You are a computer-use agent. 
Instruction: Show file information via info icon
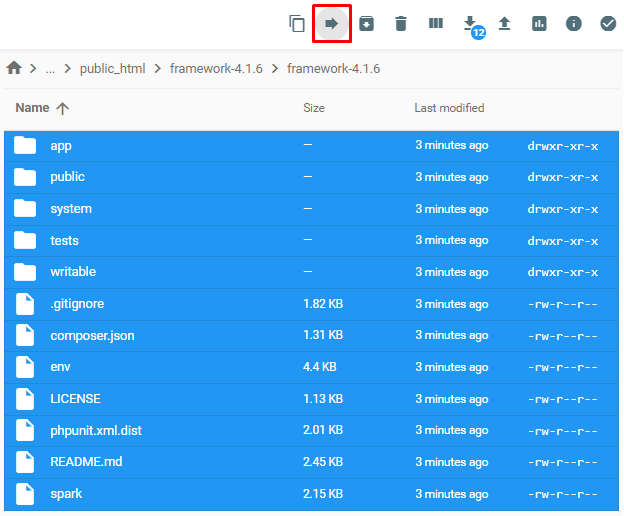pos(574,24)
